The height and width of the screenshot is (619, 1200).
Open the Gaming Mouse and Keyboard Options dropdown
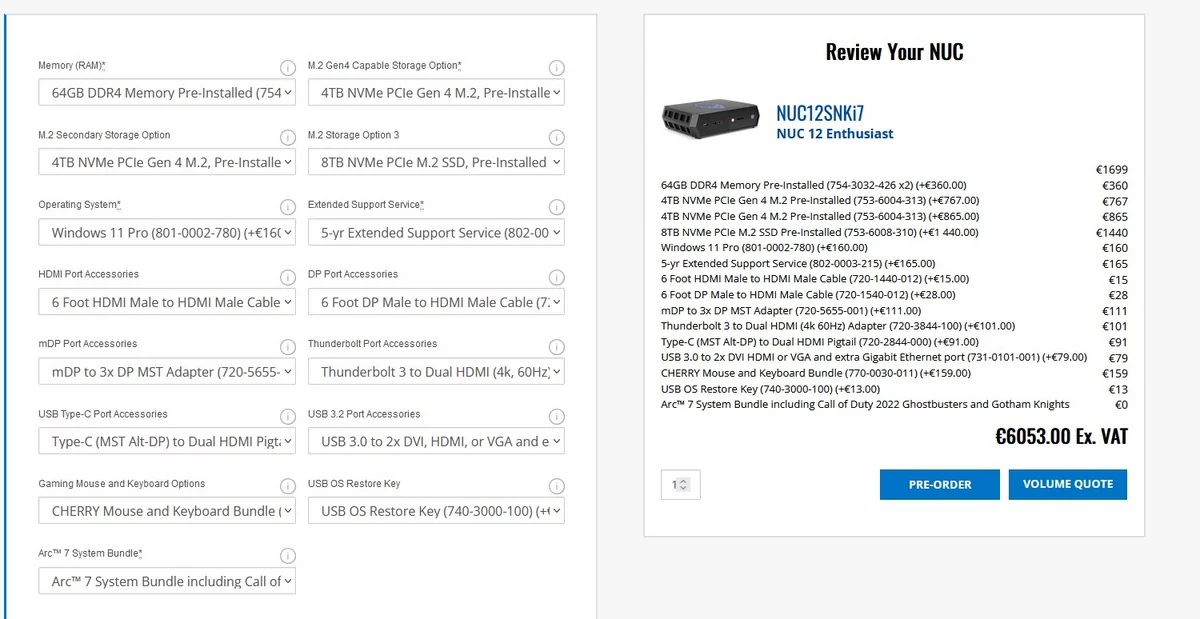coord(167,511)
